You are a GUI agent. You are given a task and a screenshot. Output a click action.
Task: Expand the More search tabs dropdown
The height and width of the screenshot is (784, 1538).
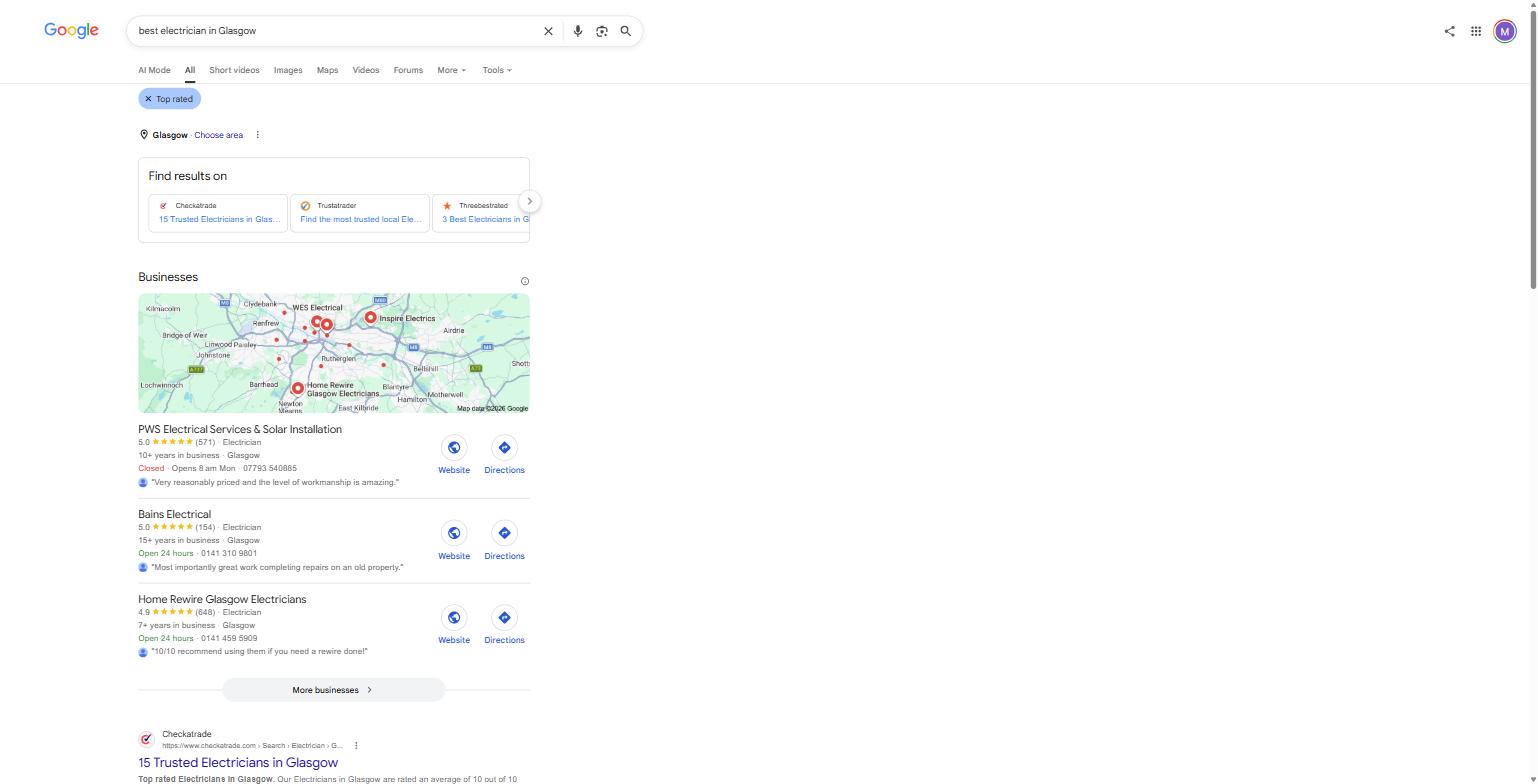451,70
